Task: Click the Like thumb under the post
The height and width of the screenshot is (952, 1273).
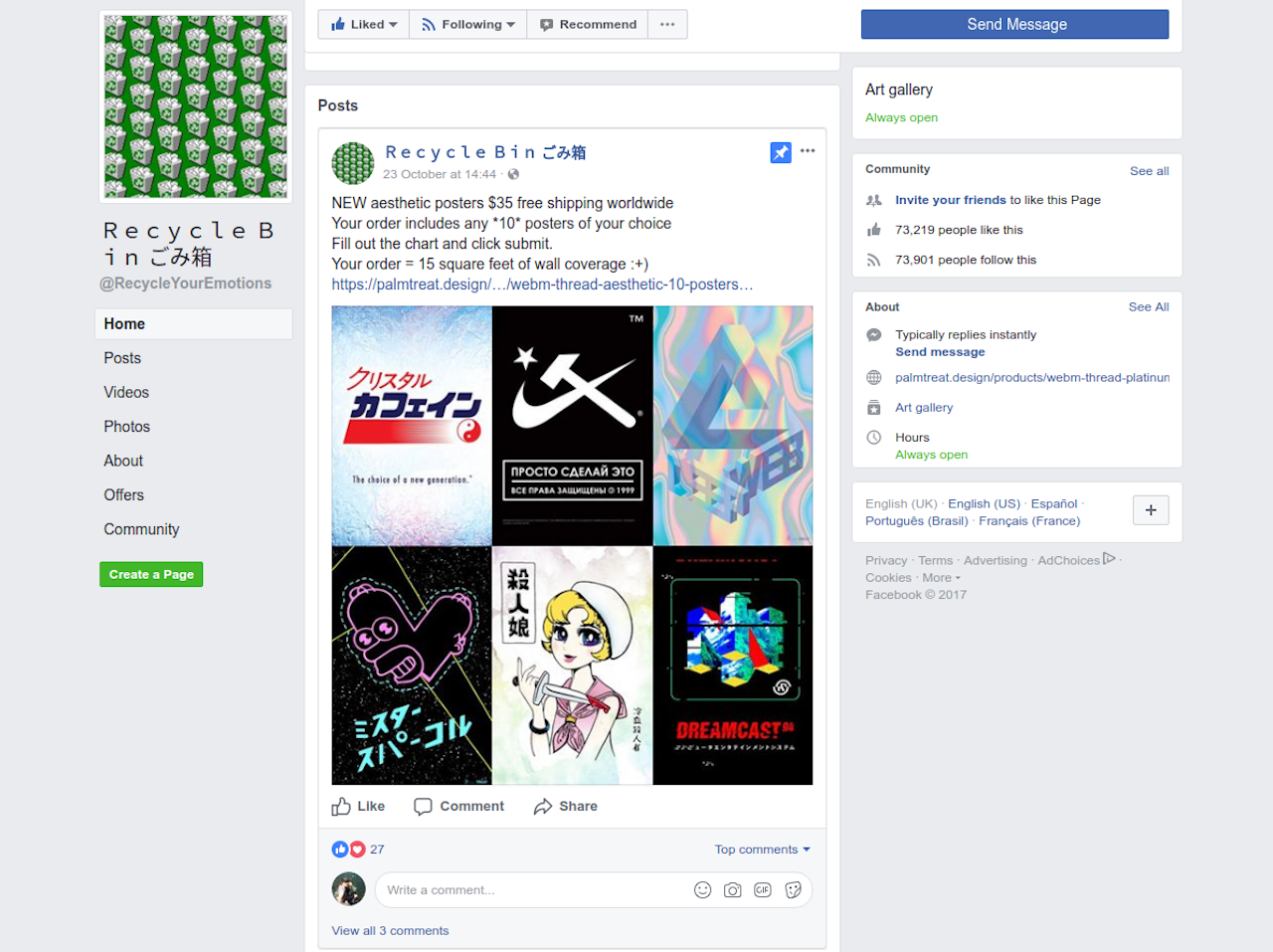Action: tap(358, 806)
